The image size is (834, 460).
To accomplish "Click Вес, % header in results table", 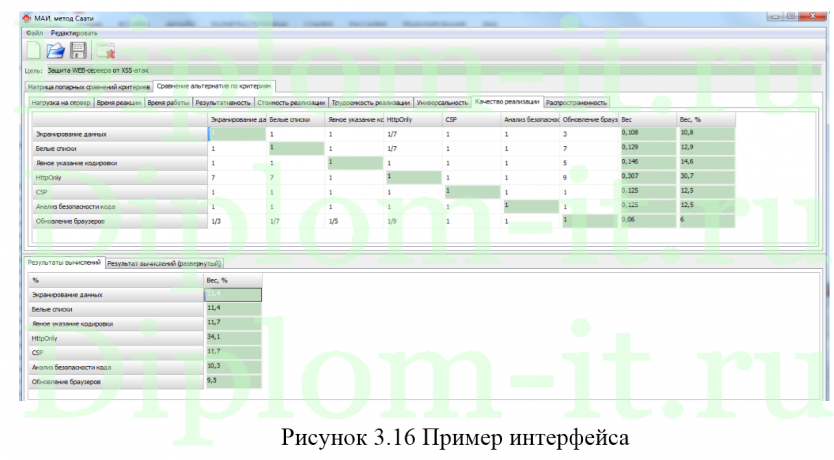I will point(233,280).
